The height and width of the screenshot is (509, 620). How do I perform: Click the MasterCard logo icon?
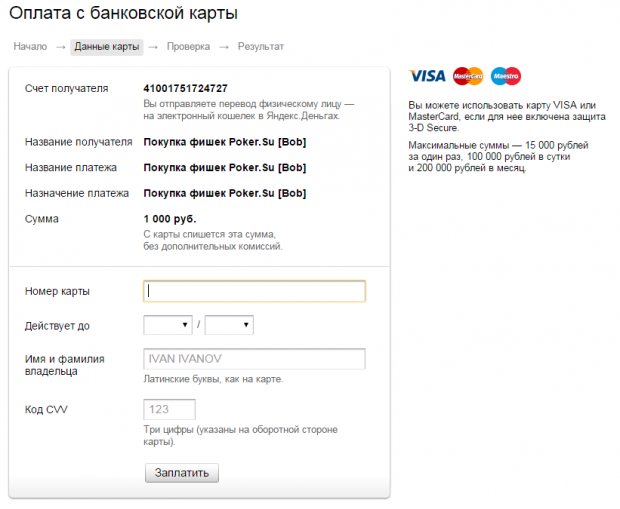tap(468, 76)
